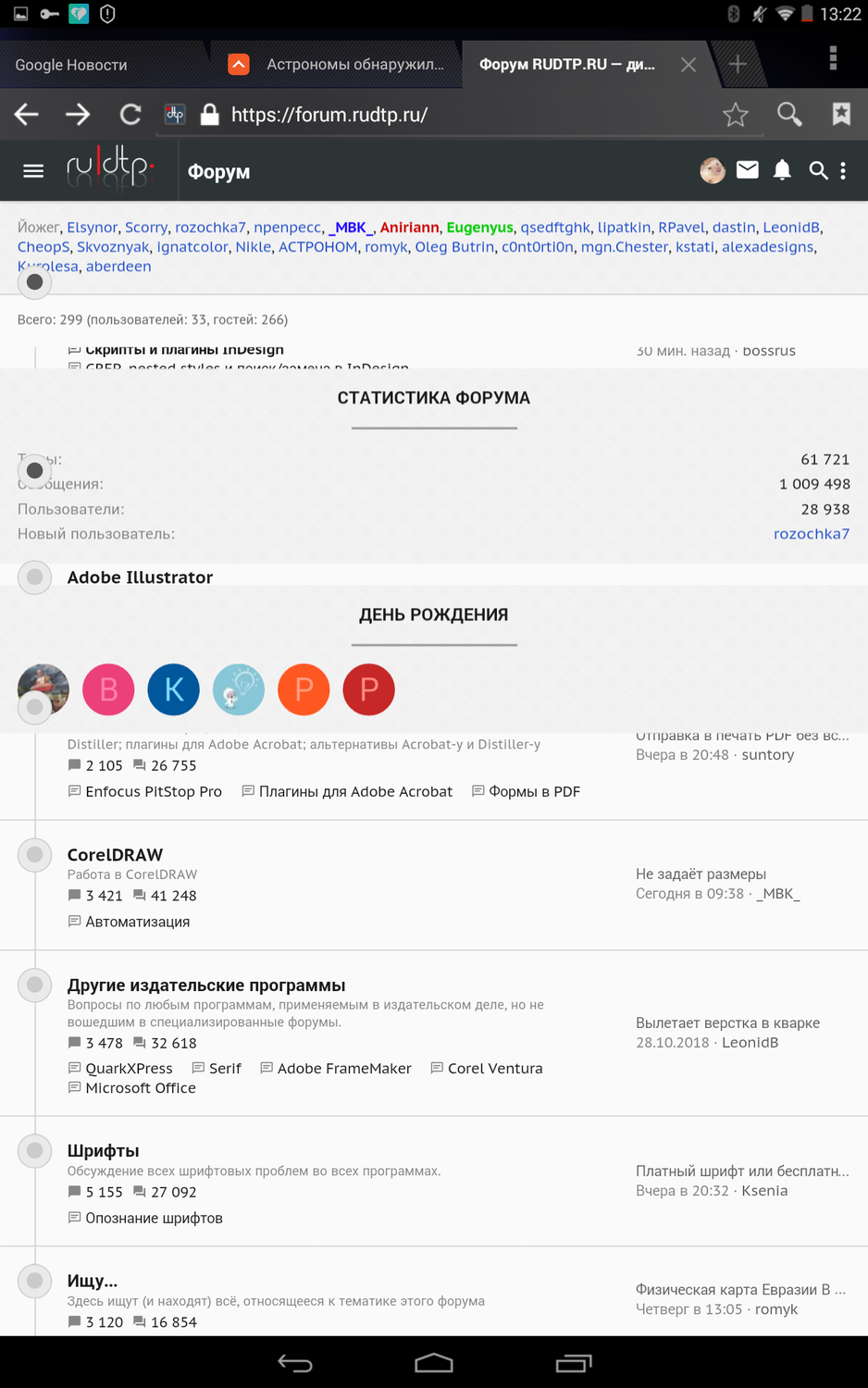The image size is (868, 1388).
Task: Open the browser bookmarks icon
Action: coord(841,115)
